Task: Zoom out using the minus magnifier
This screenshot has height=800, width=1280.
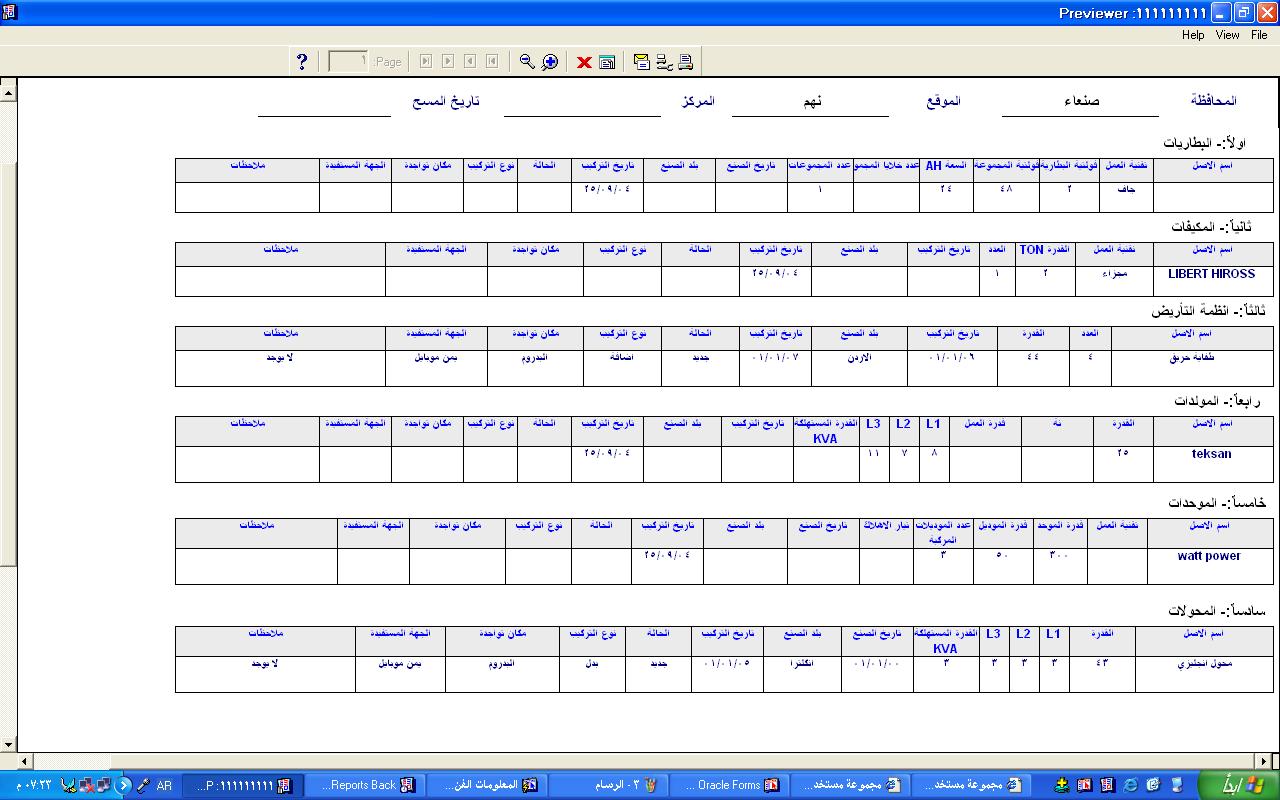Action: [527, 62]
